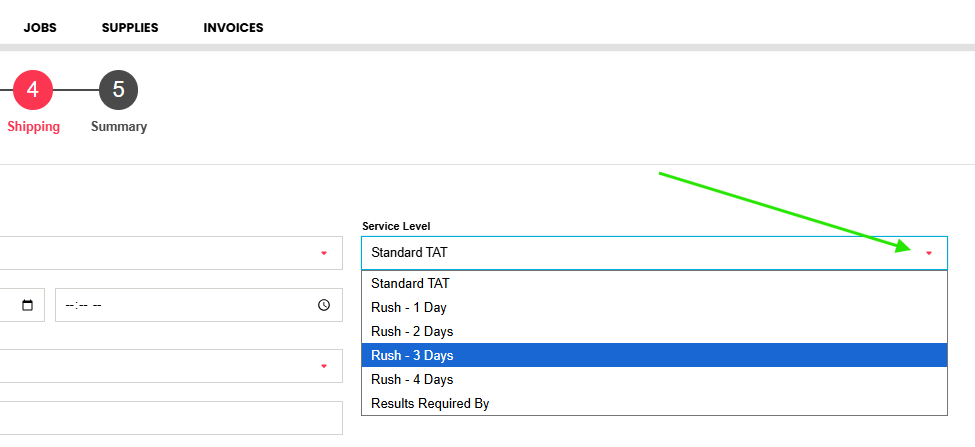Click step 4 Shipping circle
This screenshot has width=975, height=447.
point(33,90)
